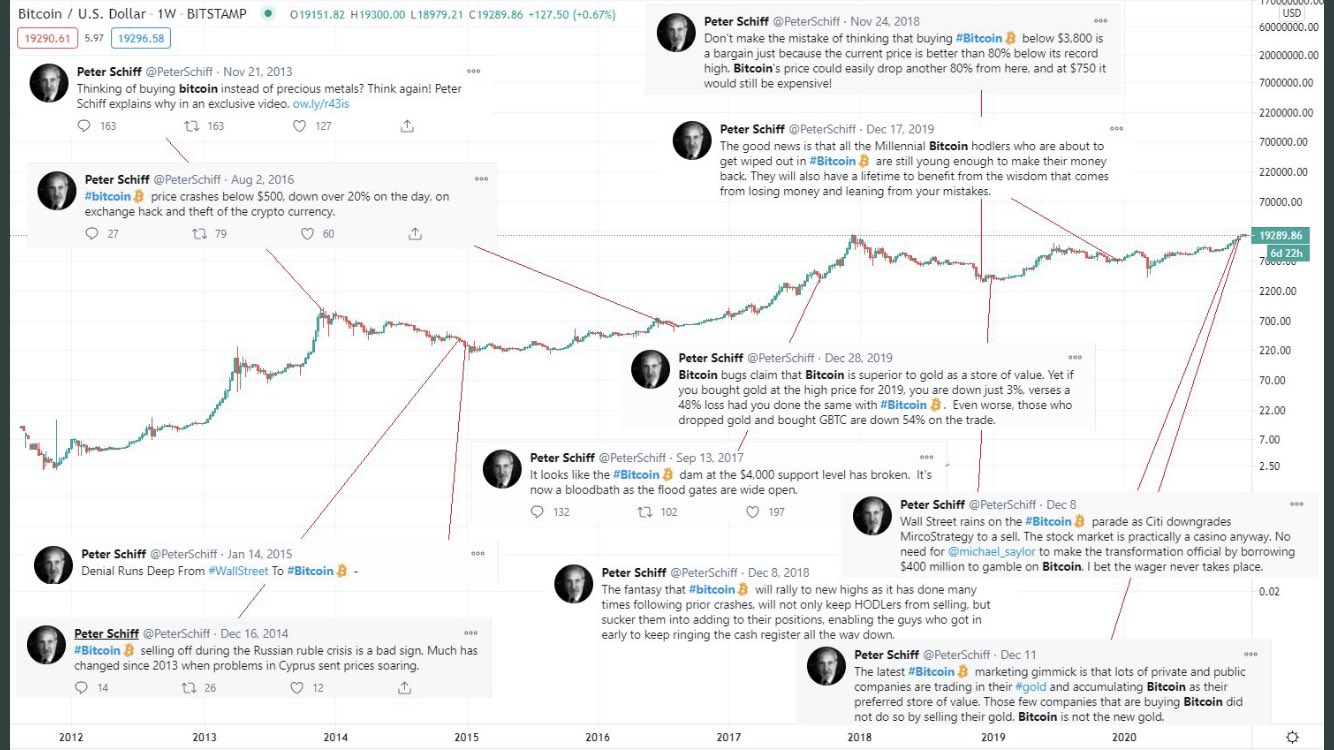1334x750 pixels.
Task: Open three-dot menu on Dec 17, 2019 tweet
Action: click(1116, 129)
